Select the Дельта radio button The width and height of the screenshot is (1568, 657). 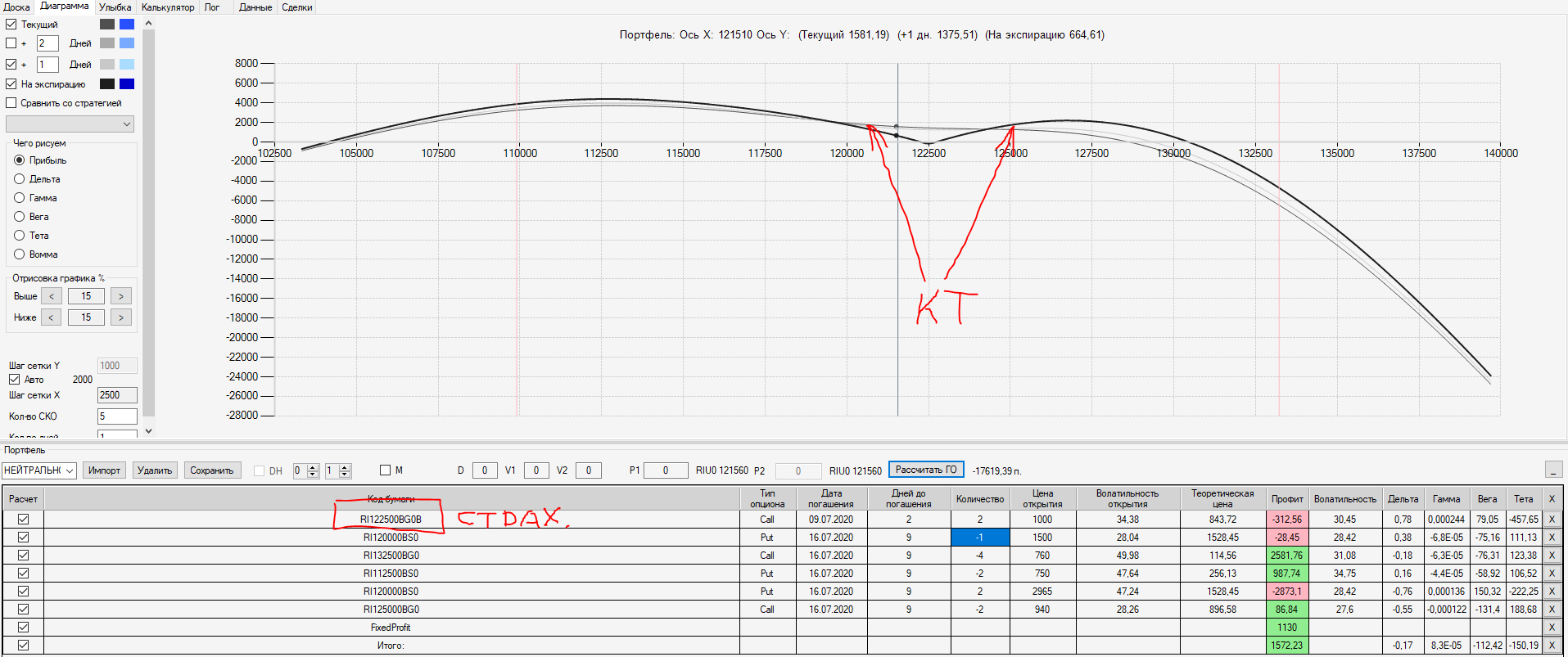[x=20, y=179]
